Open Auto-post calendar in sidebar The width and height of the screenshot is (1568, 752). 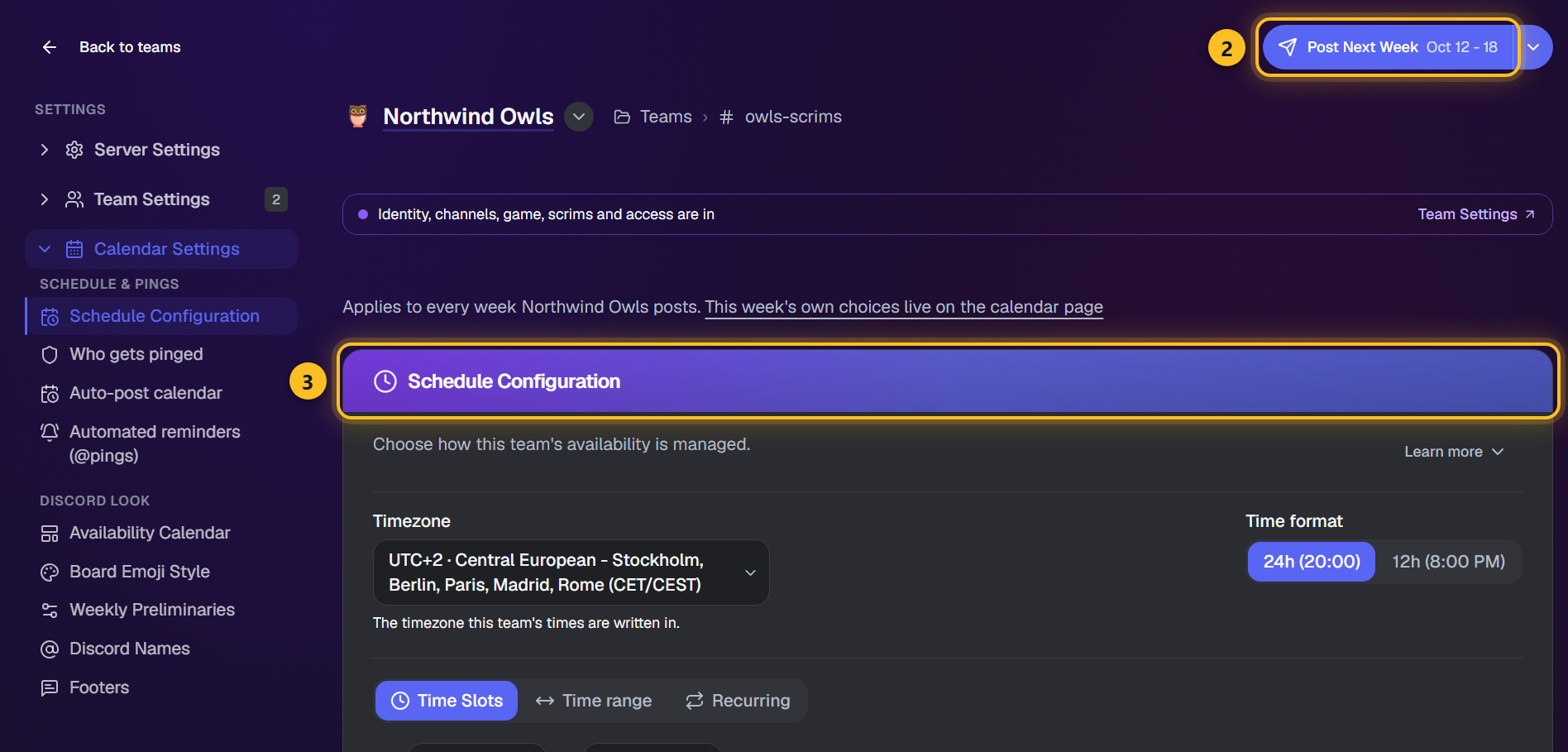(146, 393)
